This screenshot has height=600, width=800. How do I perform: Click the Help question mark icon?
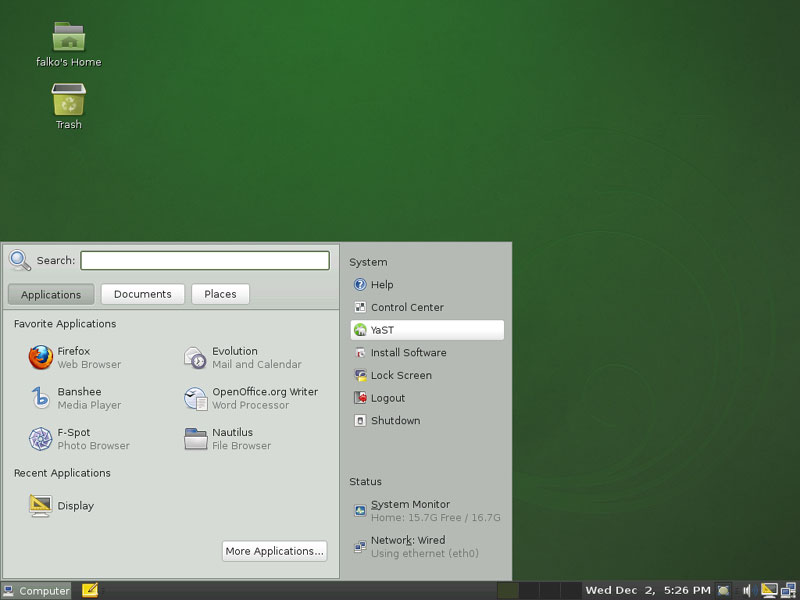360,285
